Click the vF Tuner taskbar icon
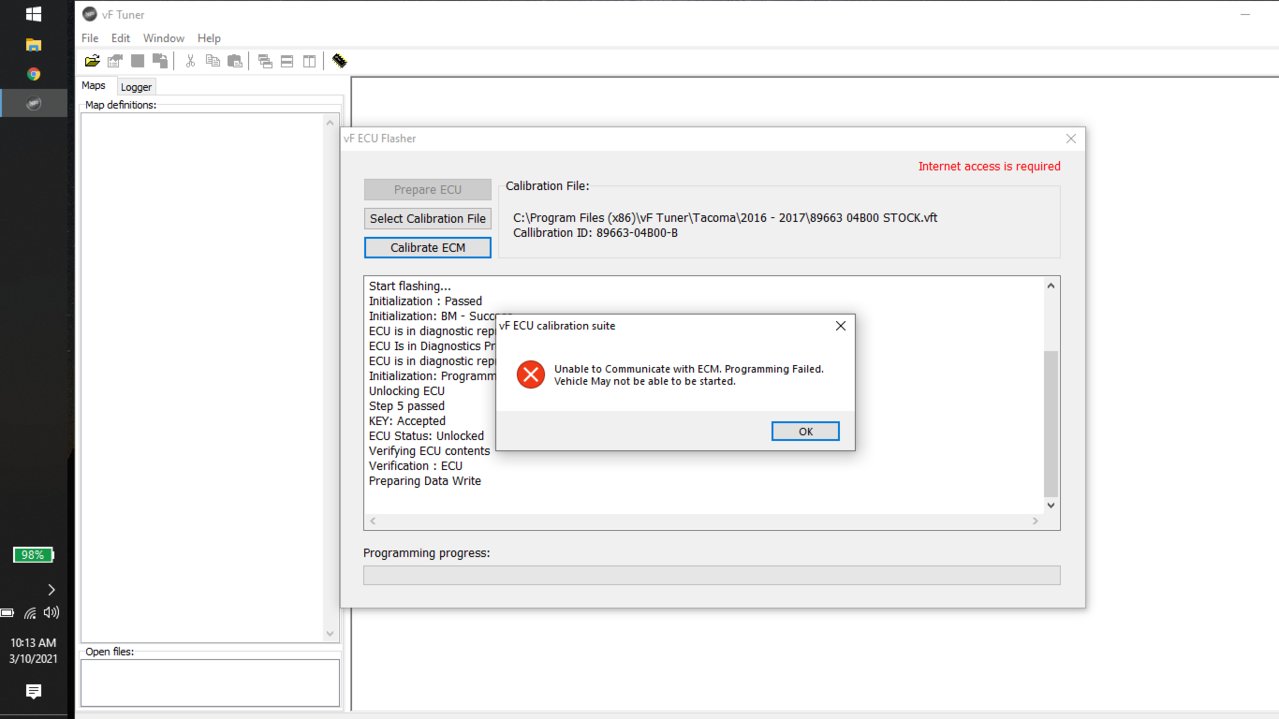 coord(33,103)
